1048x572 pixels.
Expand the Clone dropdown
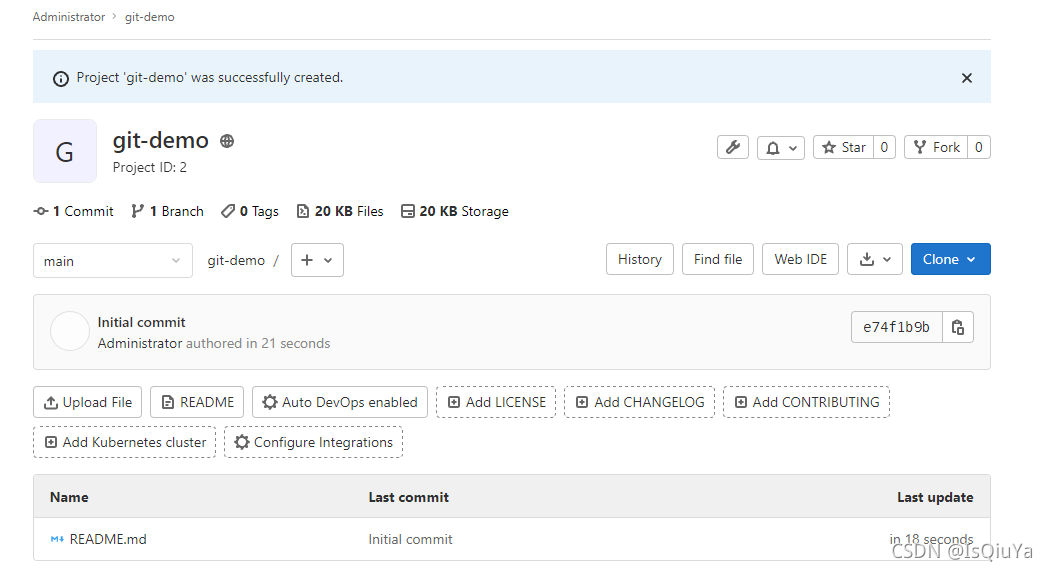point(950,259)
